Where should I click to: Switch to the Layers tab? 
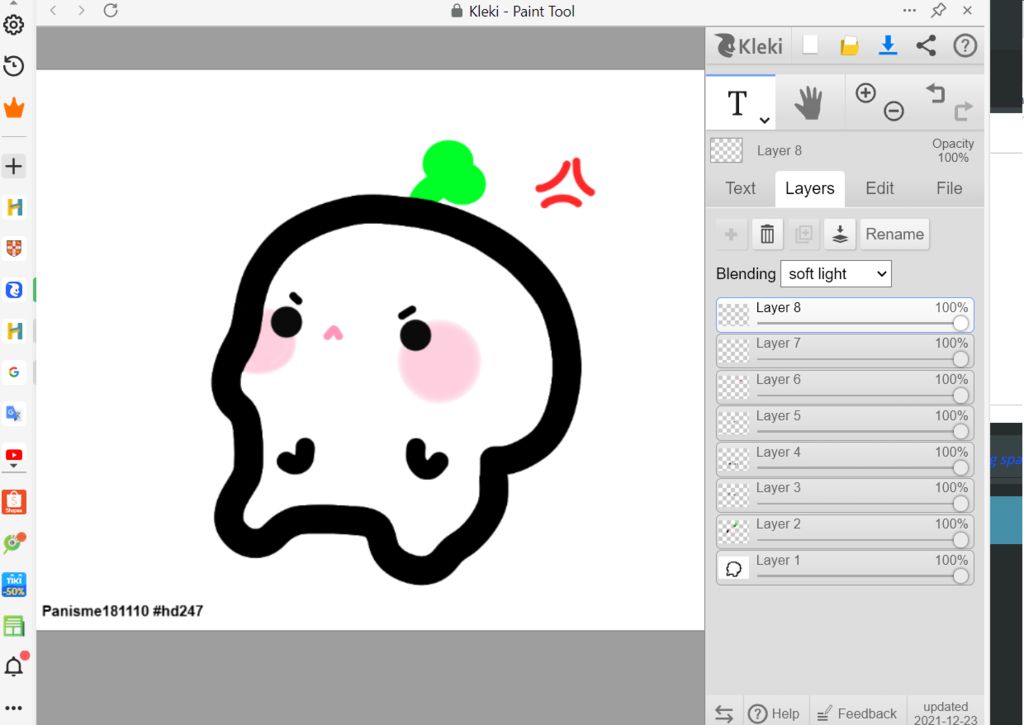pyautogui.click(x=810, y=189)
